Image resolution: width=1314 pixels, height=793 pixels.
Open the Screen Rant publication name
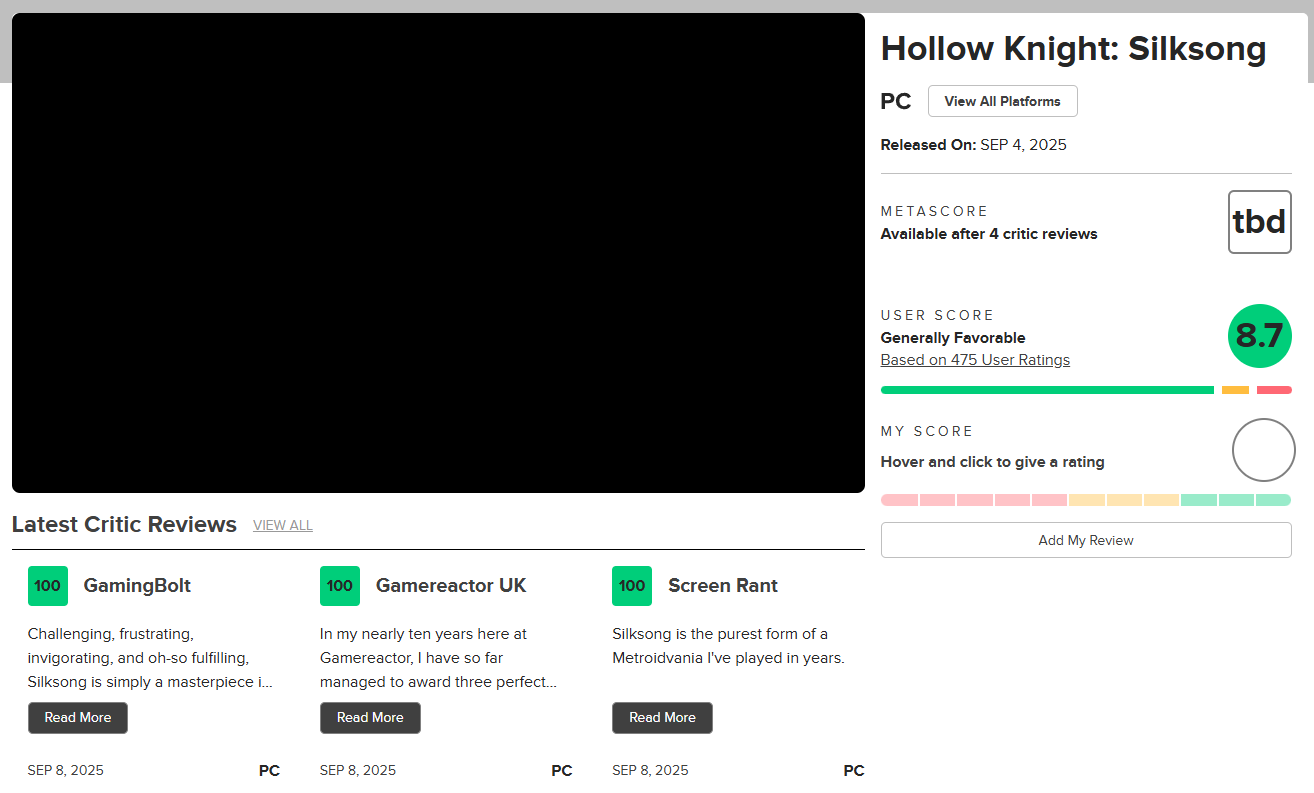click(723, 586)
